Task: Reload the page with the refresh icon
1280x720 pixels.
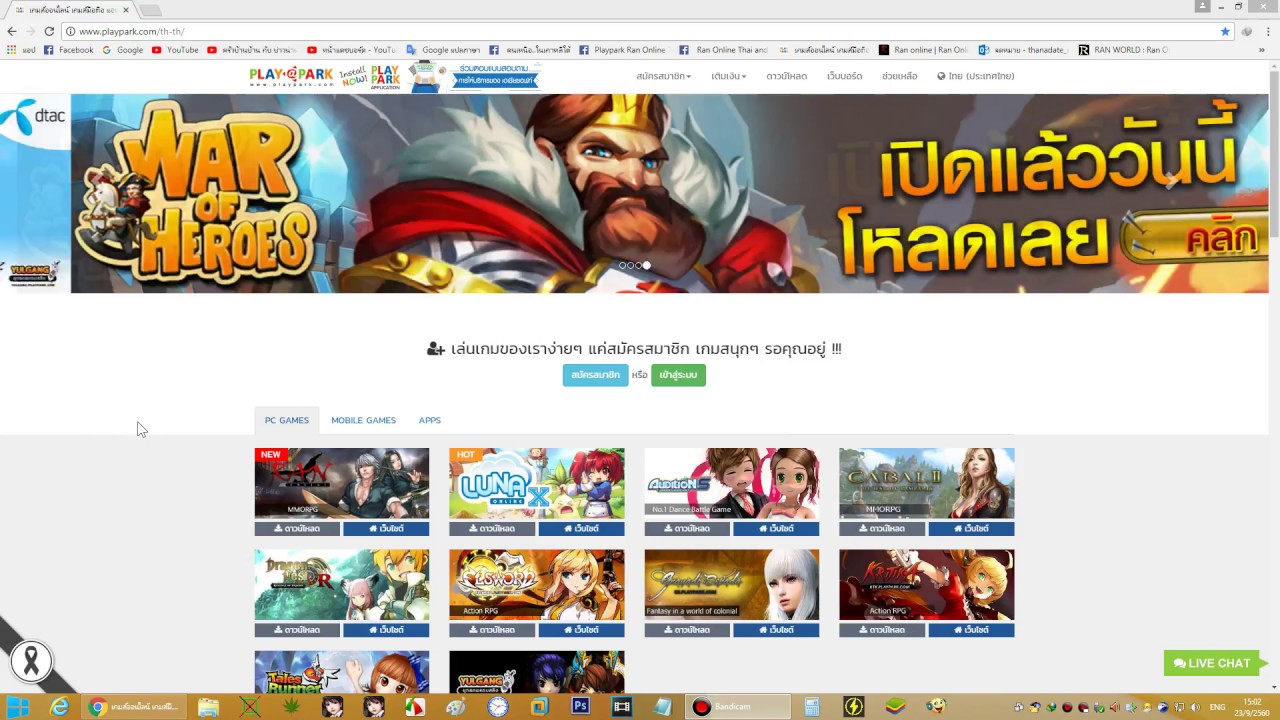Action: [48, 31]
